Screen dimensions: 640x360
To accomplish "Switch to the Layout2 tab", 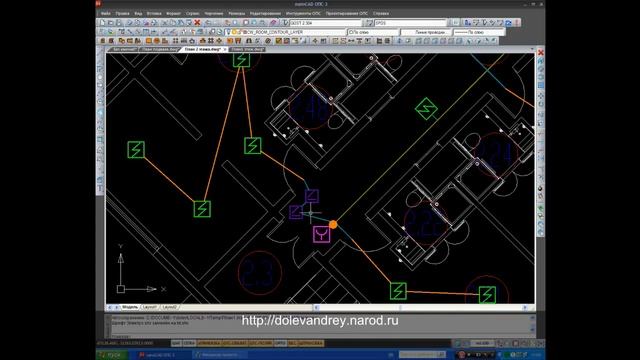I will [x=169, y=307].
